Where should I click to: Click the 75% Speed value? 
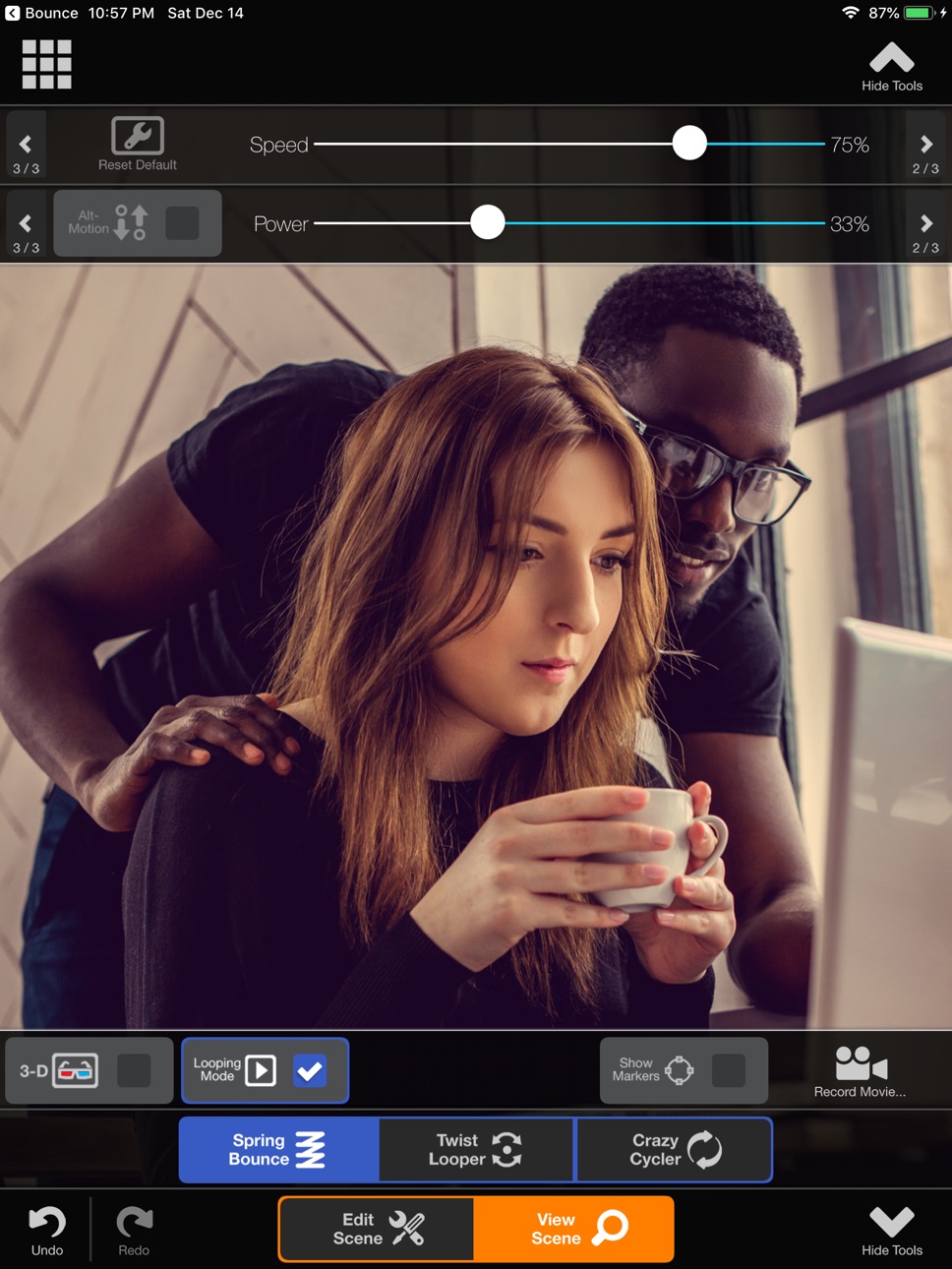point(850,145)
